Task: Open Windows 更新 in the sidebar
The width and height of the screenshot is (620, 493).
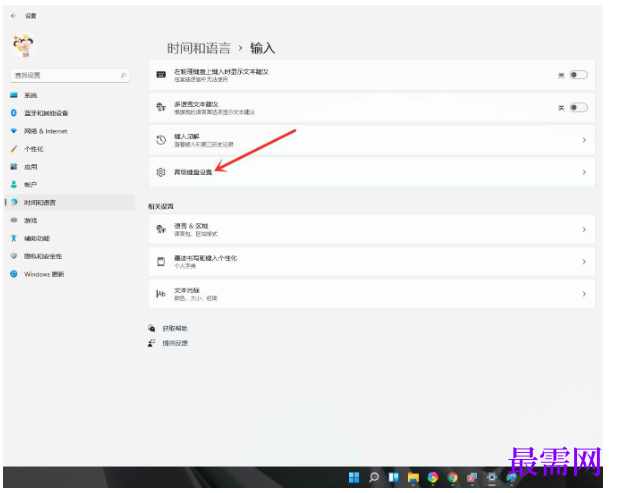Action: tap(70, 274)
